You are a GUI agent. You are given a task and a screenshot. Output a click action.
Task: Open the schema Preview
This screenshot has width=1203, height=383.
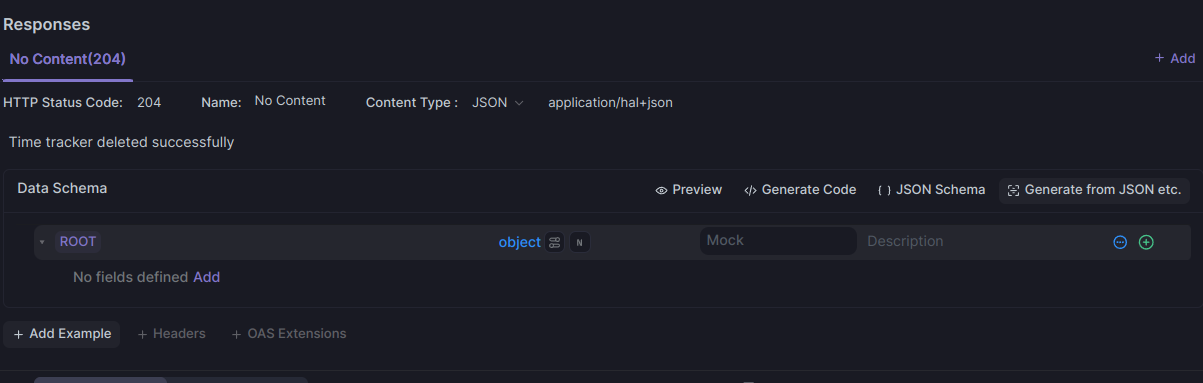pyautogui.click(x=688, y=190)
